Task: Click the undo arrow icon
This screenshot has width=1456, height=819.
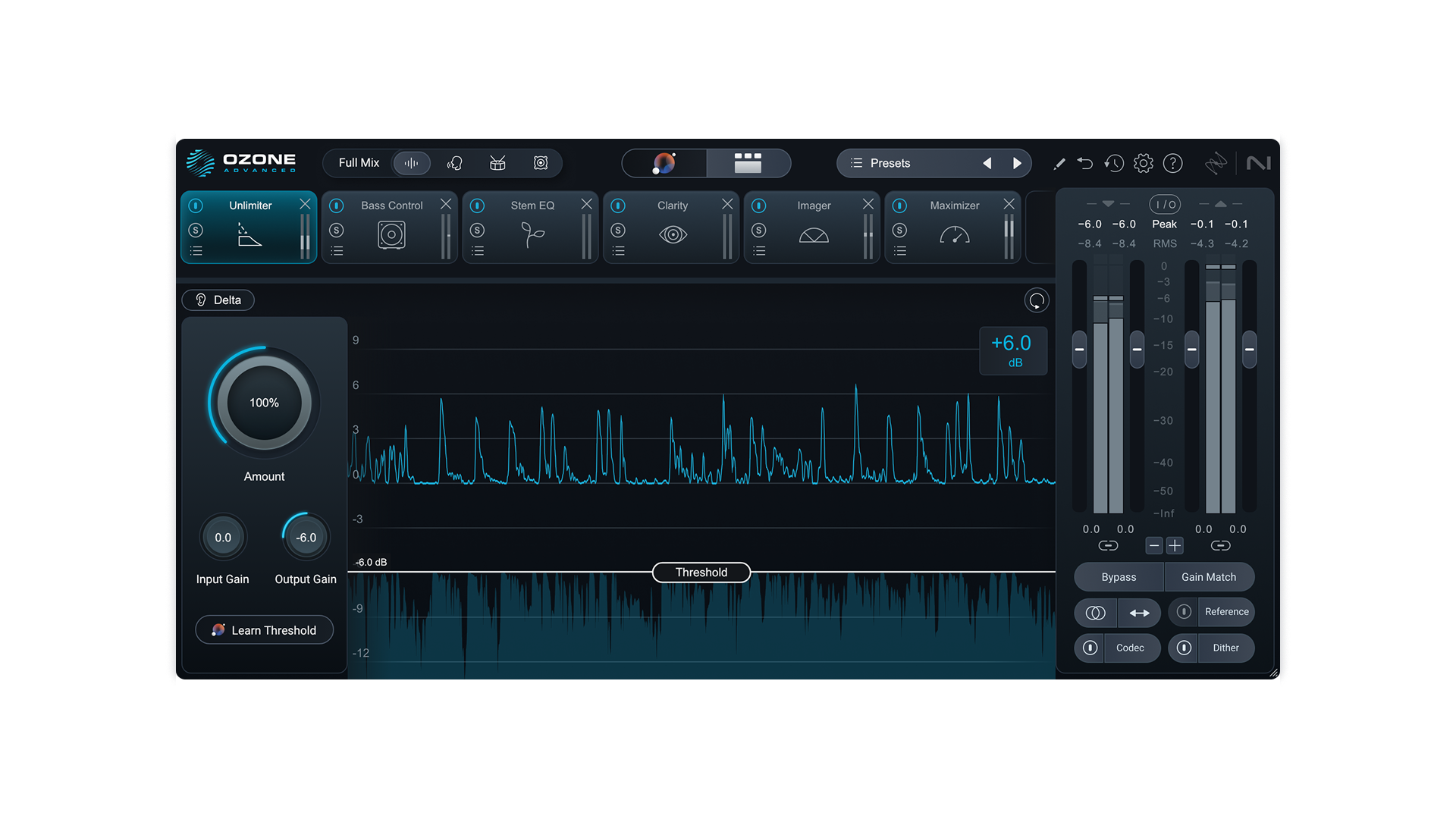Action: pos(1084,163)
